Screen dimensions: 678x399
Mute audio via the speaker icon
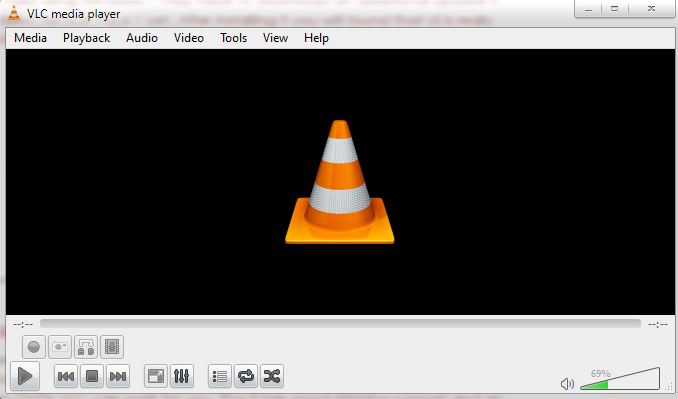[x=567, y=383]
